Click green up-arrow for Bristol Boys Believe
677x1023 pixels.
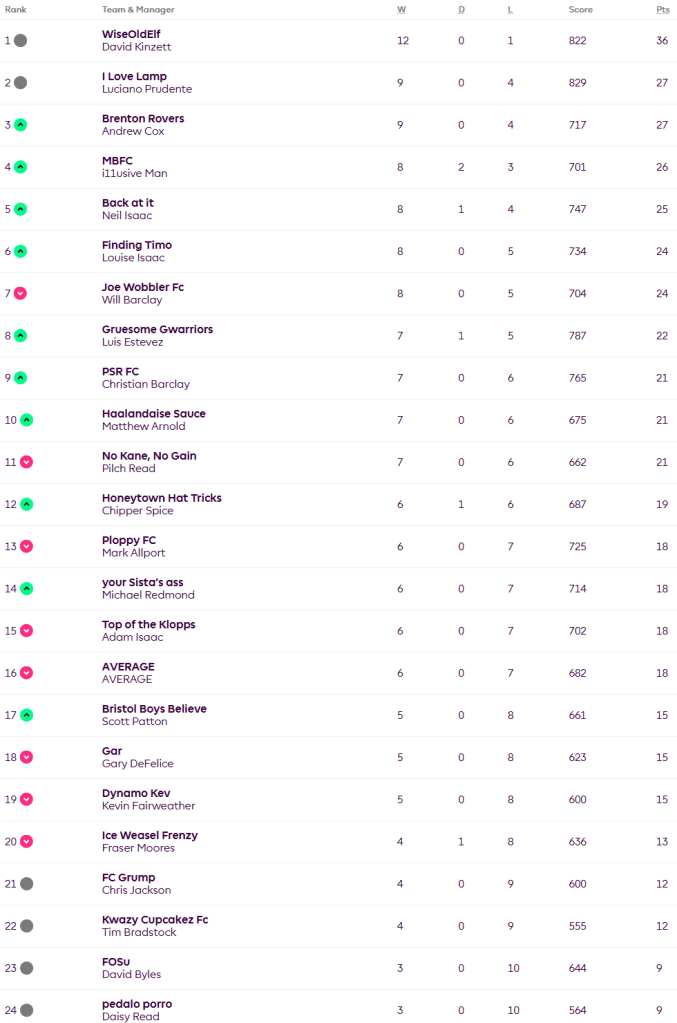click(27, 715)
